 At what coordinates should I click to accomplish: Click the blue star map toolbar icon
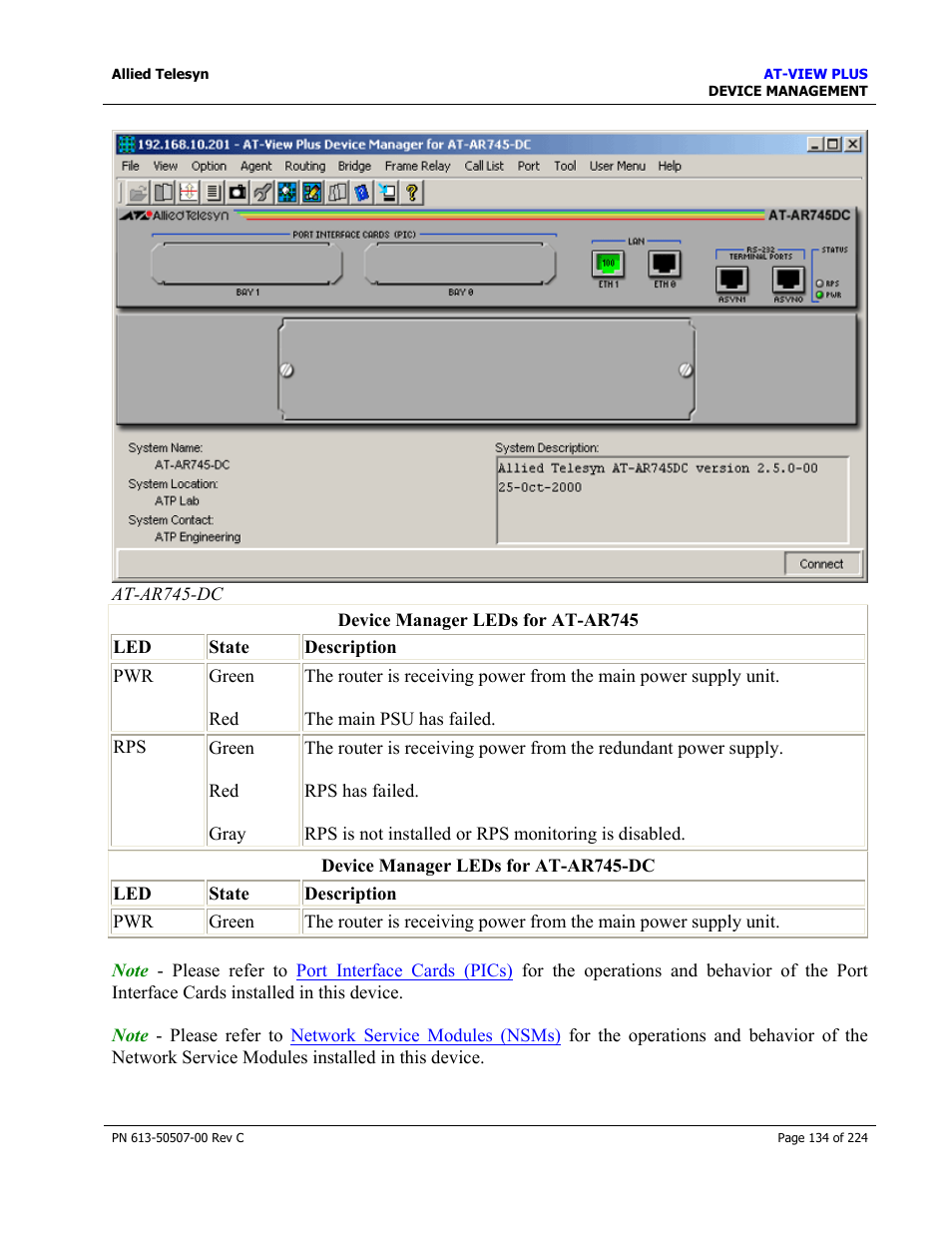coord(287,193)
